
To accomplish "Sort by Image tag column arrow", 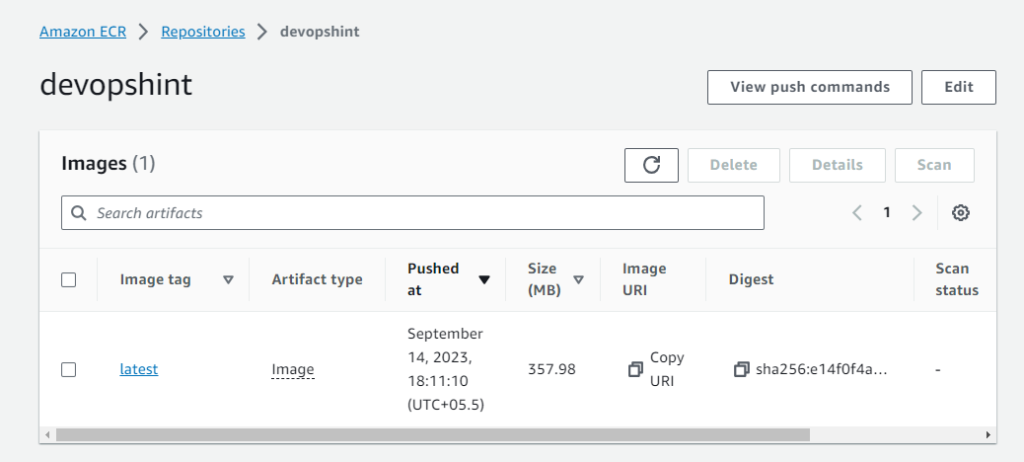I will click(x=228, y=280).
